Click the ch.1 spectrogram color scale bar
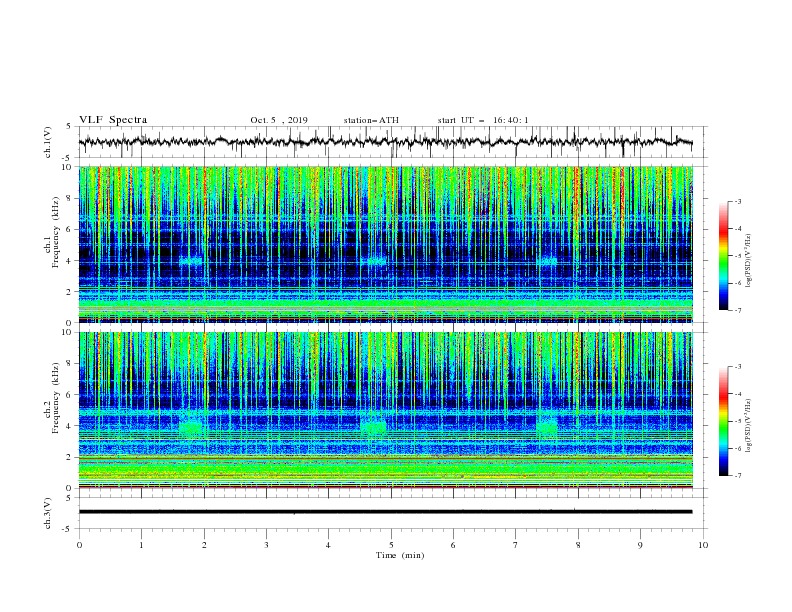The image size is (792, 612). (x=724, y=256)
